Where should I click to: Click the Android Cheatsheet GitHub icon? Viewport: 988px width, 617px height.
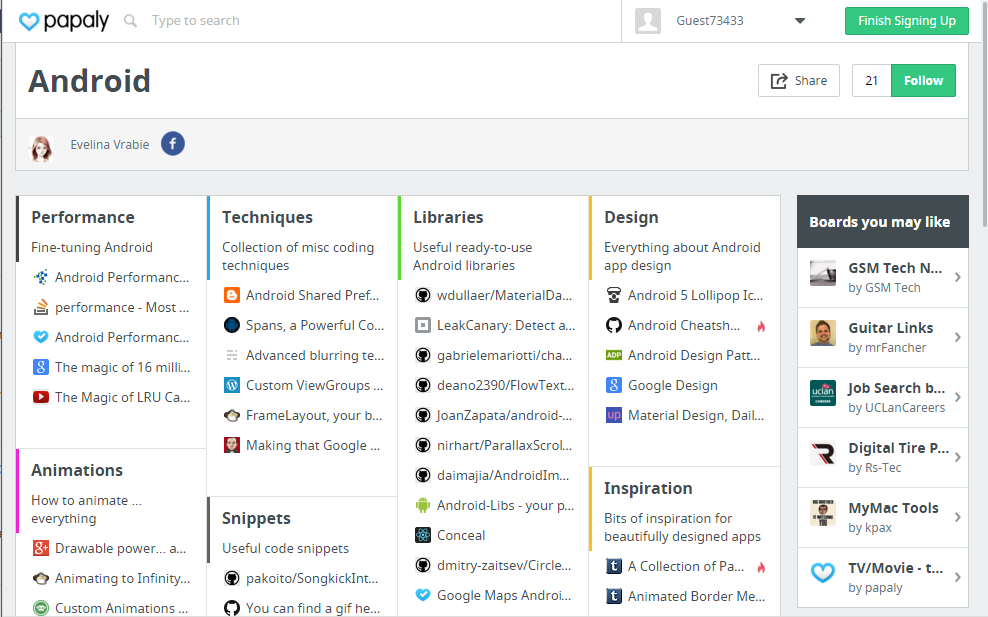click(x=614, y=325)
